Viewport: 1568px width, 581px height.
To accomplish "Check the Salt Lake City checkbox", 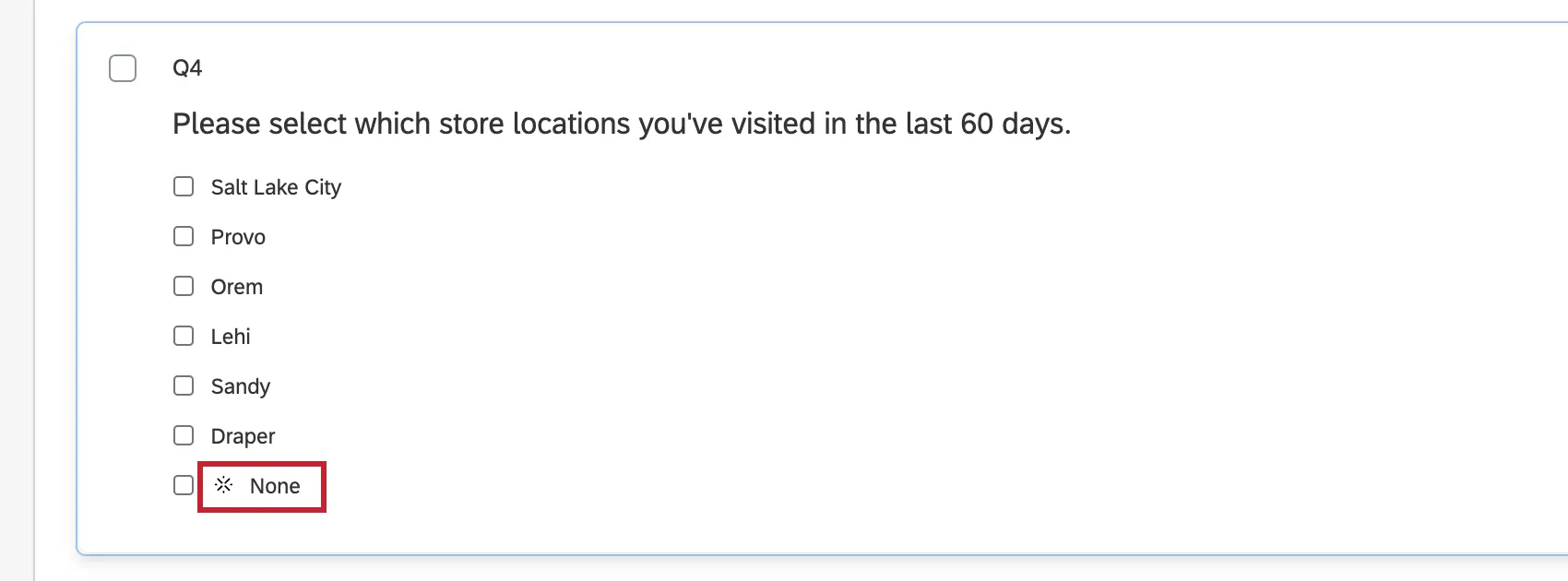I will [183, 185].
